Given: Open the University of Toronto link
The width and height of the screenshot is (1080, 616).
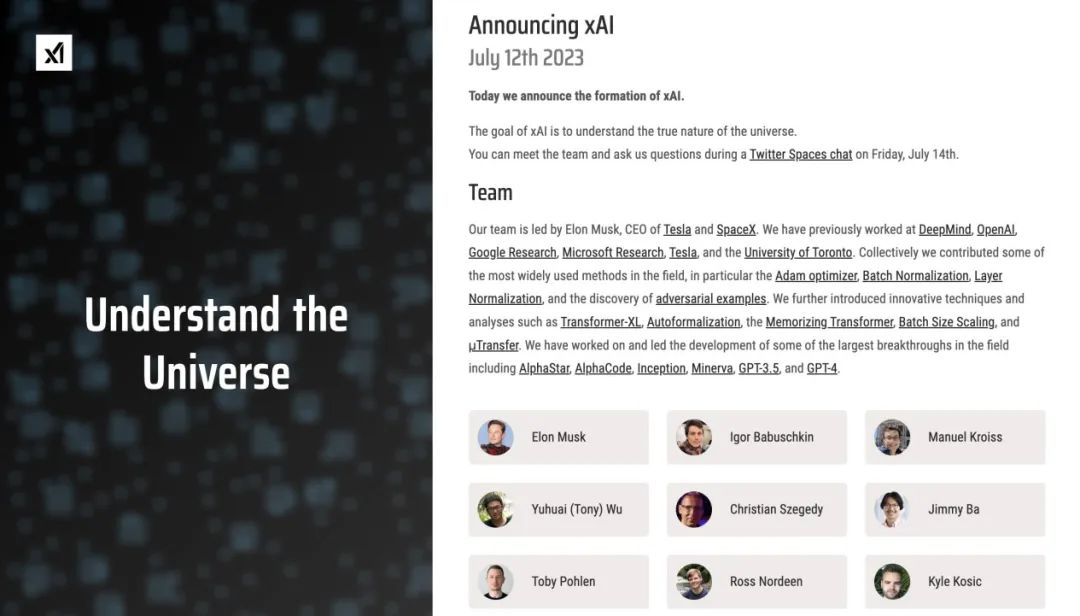Looking at the screenshot, I should (798, 252).
